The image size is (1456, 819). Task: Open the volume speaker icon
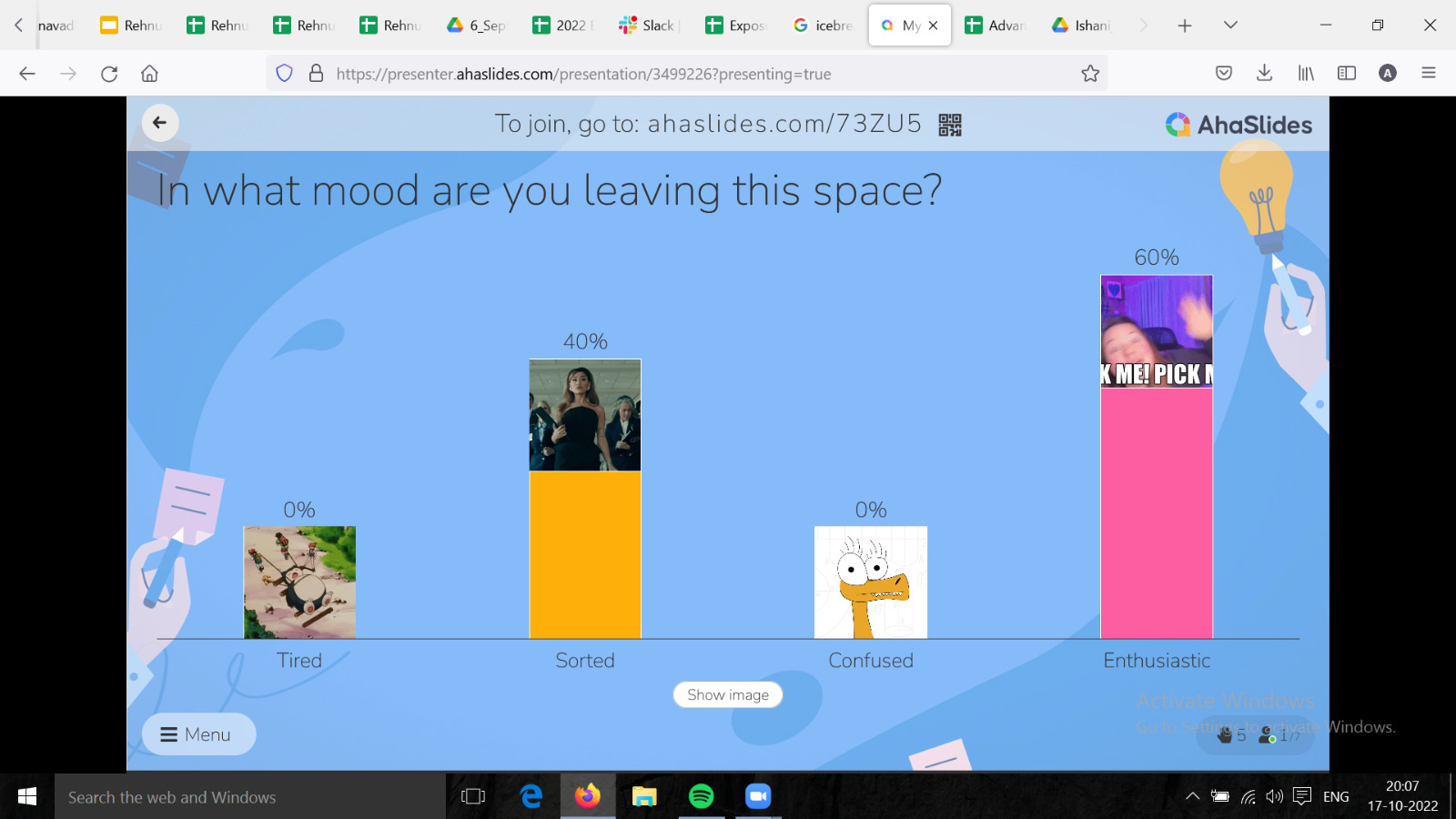click(1275, 797)
